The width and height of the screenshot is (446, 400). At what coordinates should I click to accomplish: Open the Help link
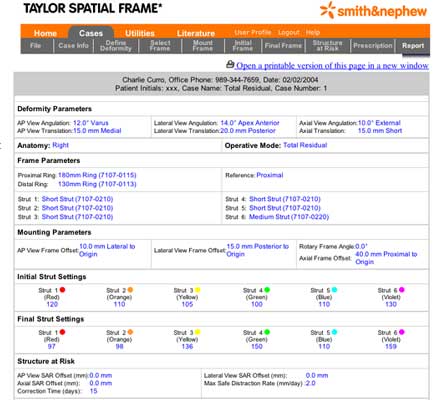[x=313, y=32]
